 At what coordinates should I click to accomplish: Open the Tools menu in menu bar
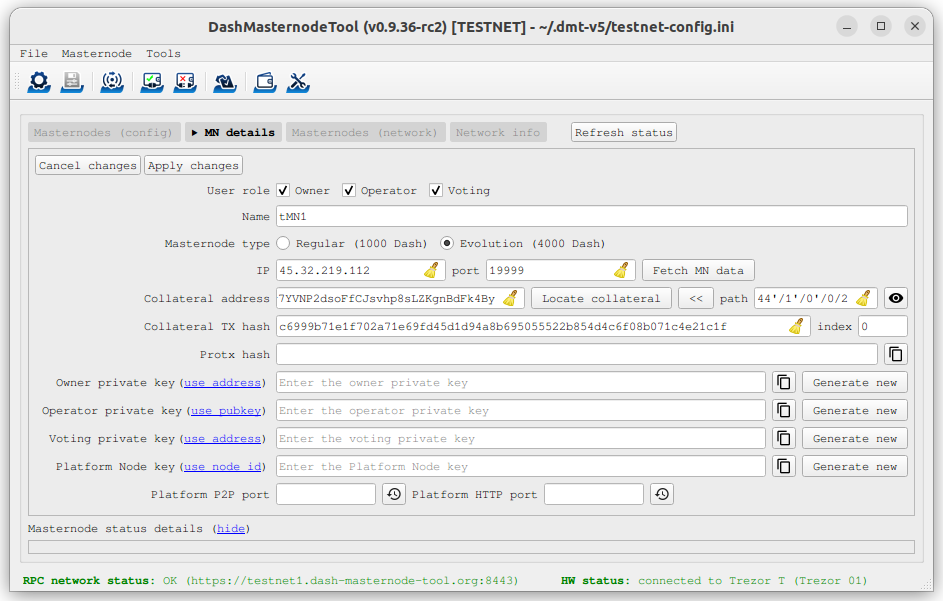(x=163, y=53)
